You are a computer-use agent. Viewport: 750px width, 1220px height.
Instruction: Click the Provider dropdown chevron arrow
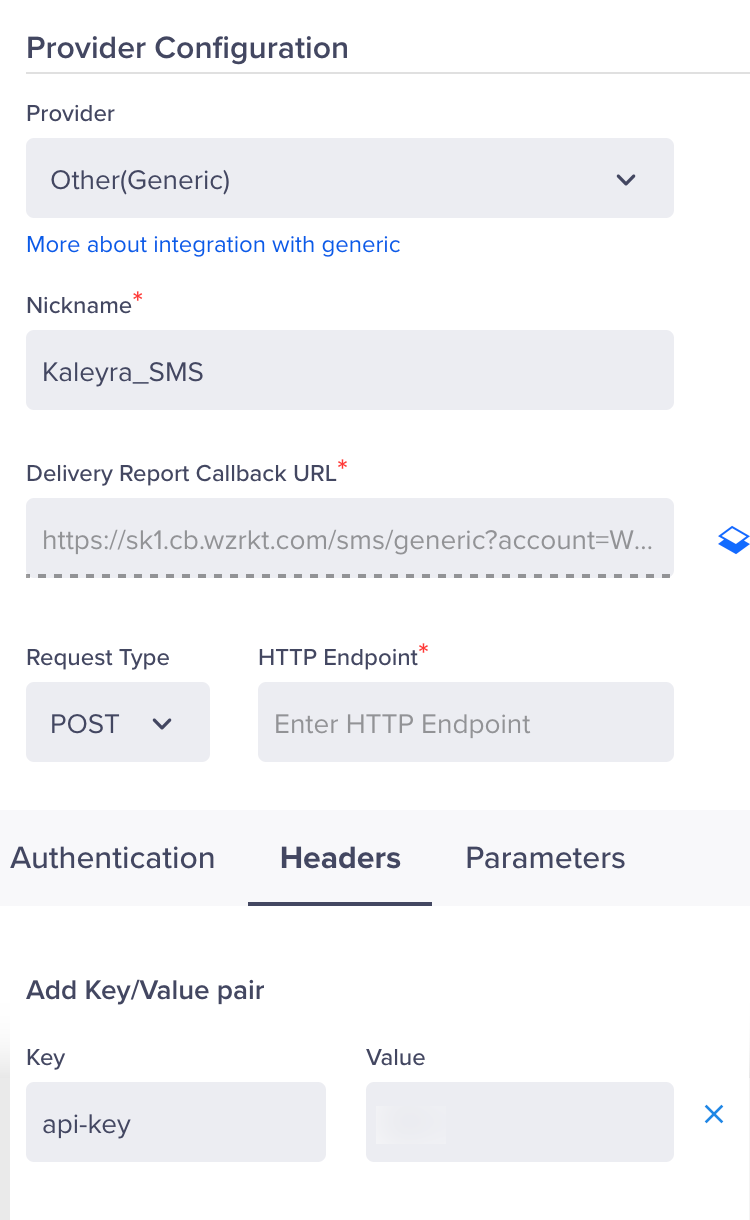click(x=626, y=180)
